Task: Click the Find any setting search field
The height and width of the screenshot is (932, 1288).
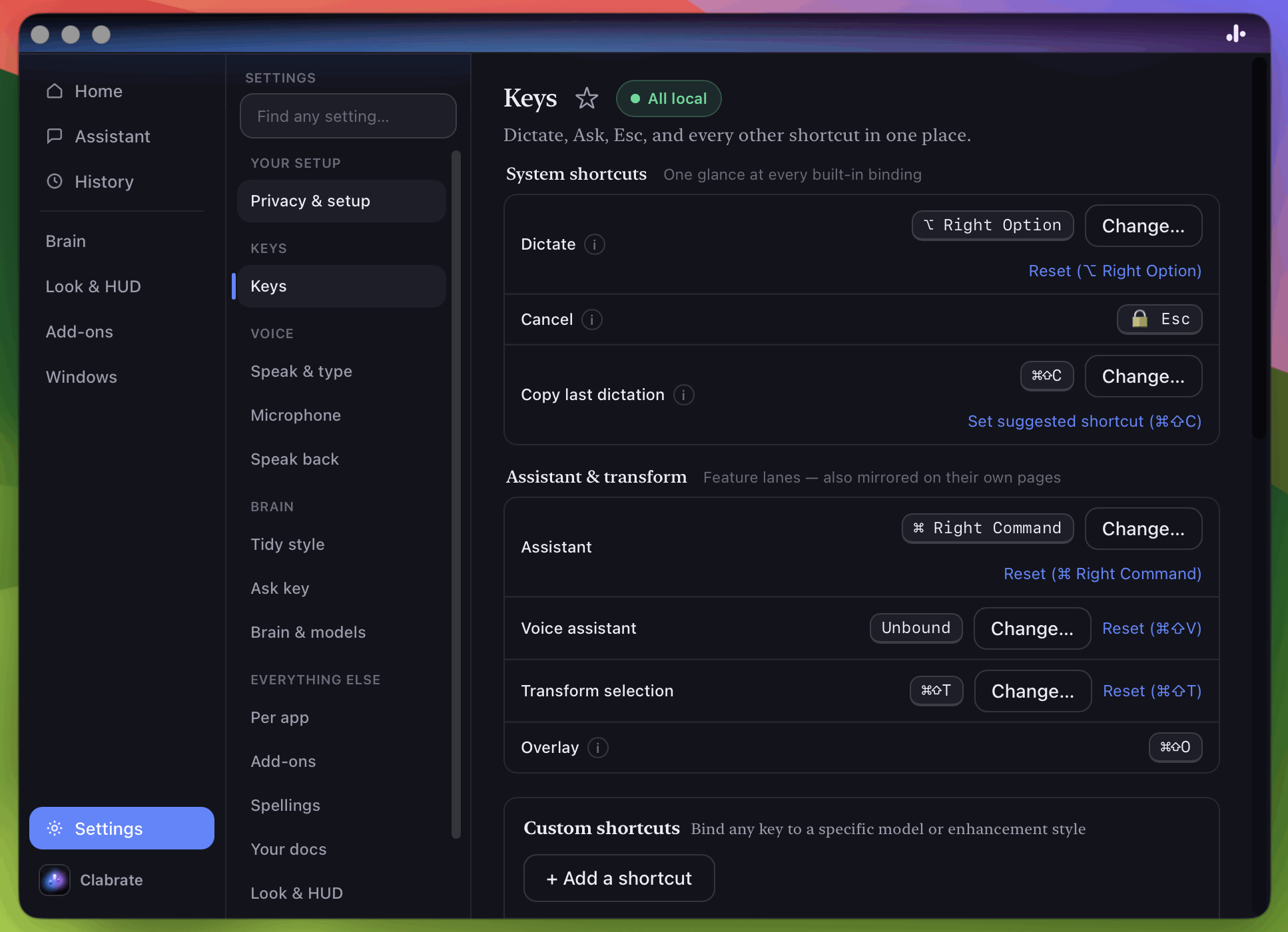Action: pyautogui.click(x=348, y=116)
